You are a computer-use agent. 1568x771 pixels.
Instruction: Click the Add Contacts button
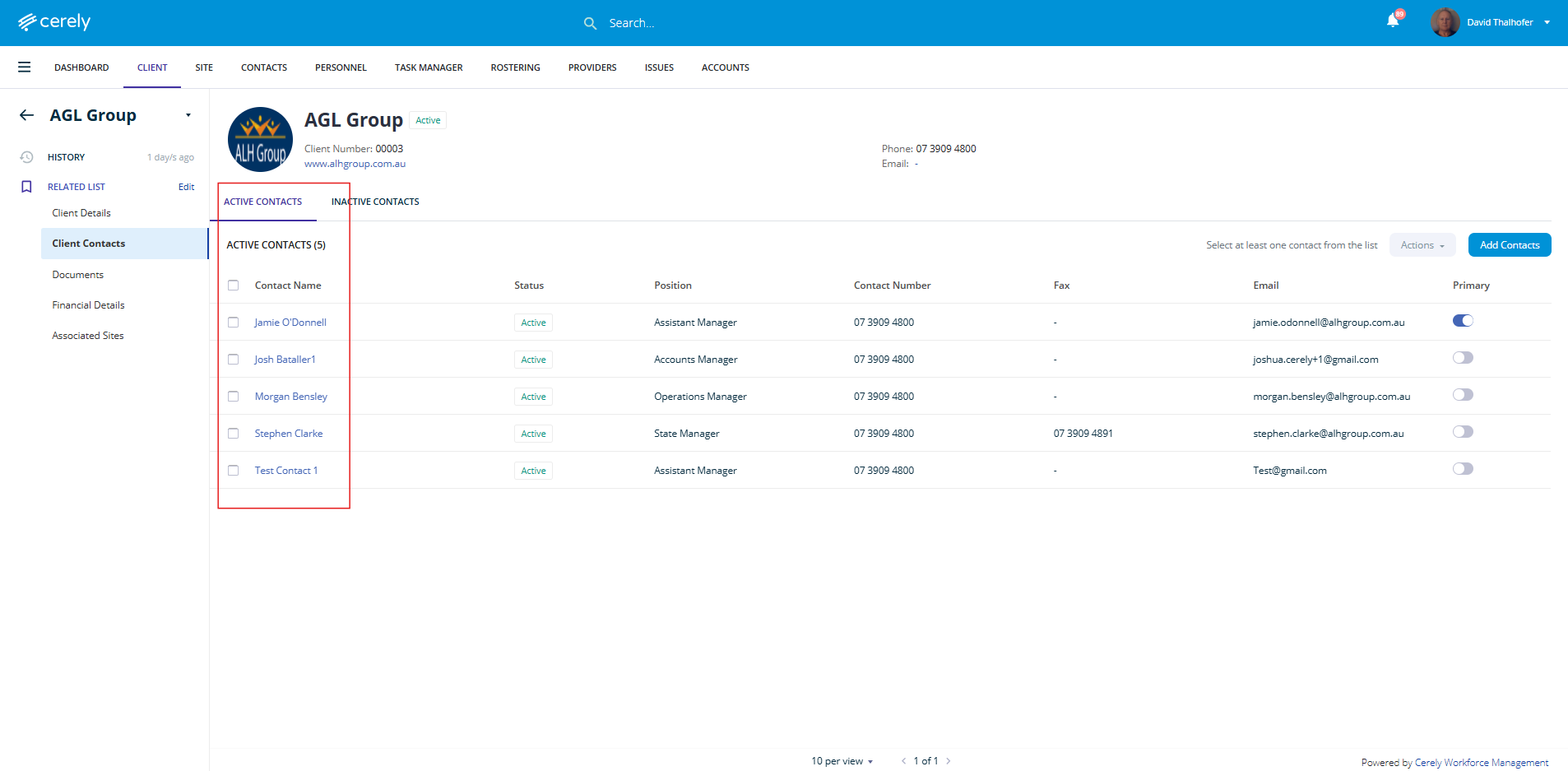point(1509,245)
